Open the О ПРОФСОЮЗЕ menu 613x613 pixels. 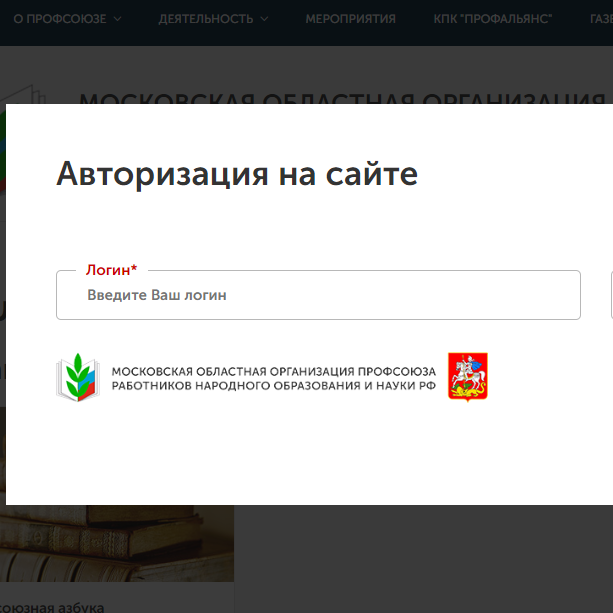tap(60, 19)
